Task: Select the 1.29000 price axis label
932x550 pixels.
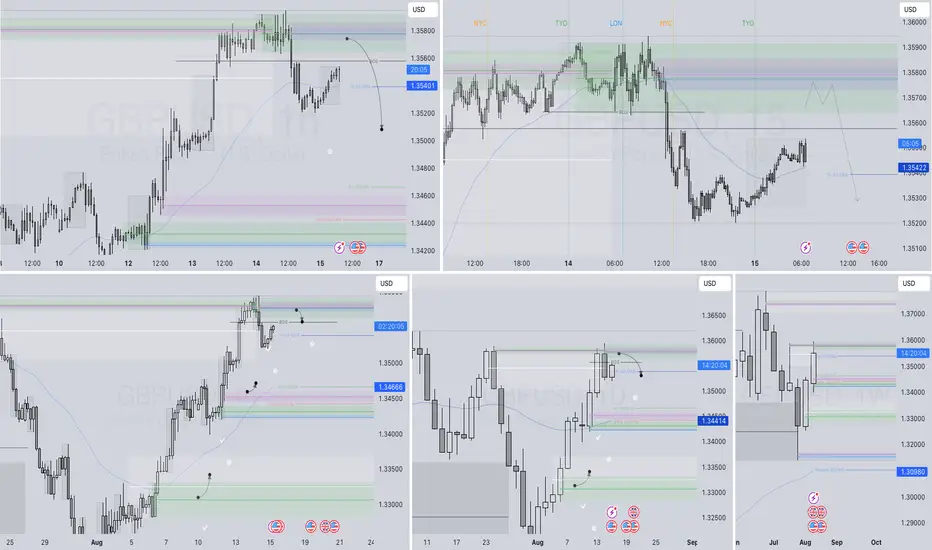Action: tap(913, 523)
